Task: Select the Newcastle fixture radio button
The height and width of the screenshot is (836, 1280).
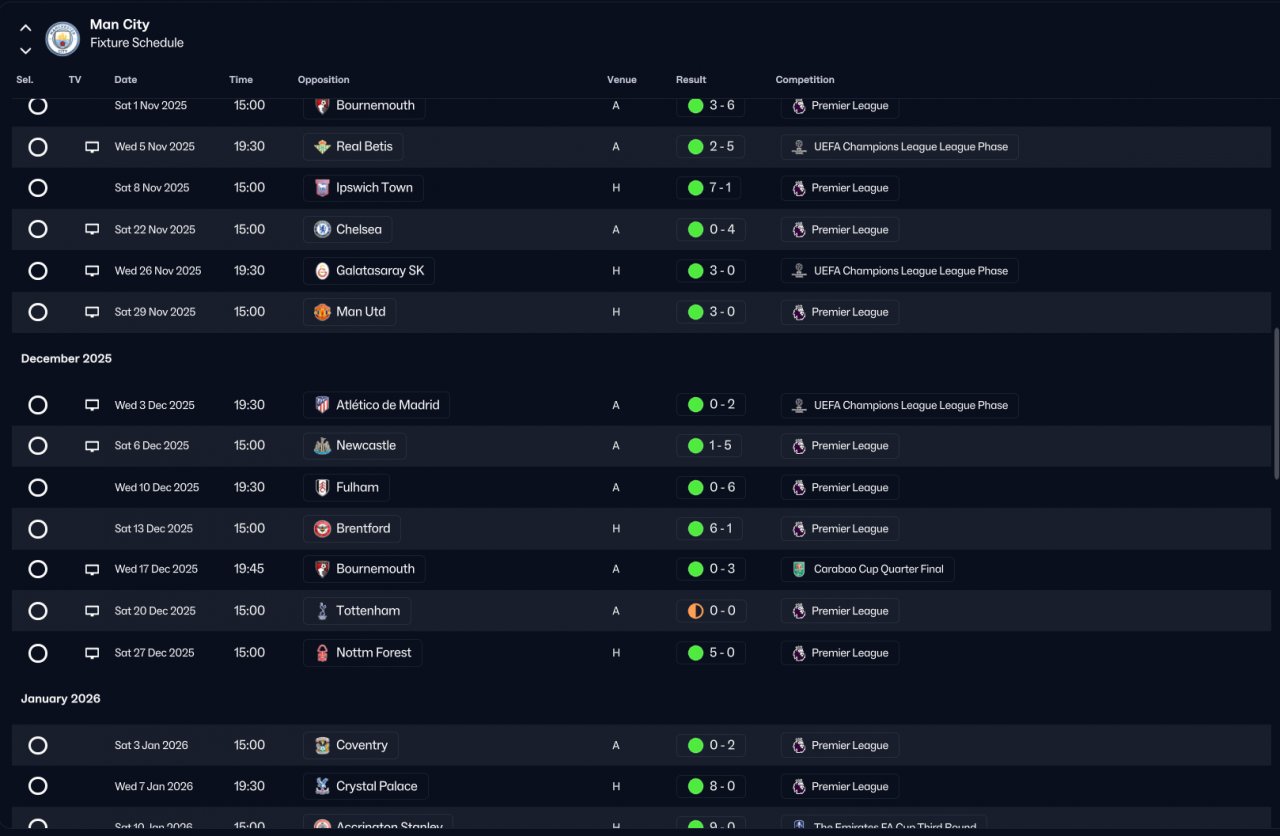Action: pyautogui.click(x=38, y=446)
